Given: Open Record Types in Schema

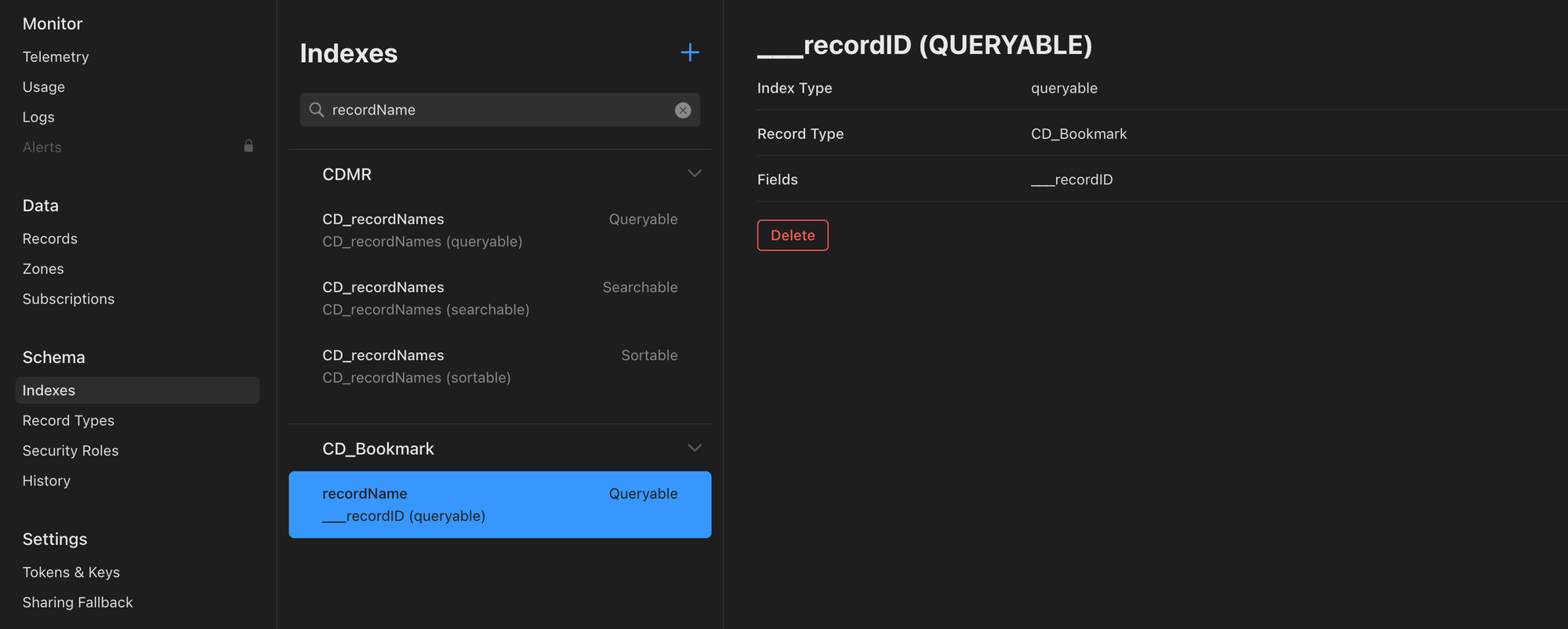Looking at the screenshot, I should point(68,421).
